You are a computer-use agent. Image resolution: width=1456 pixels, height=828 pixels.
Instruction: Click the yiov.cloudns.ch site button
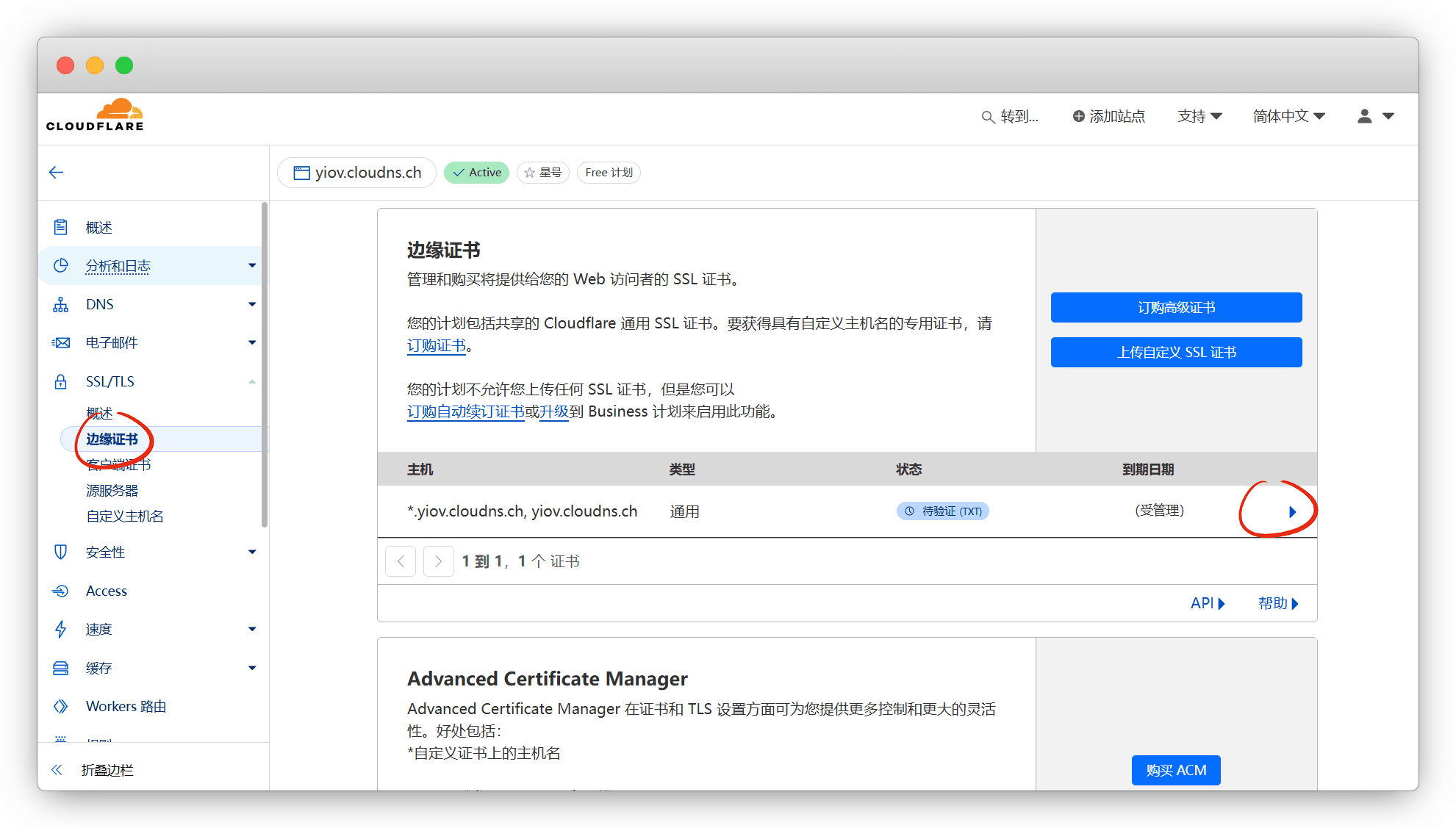pyautogui.click(x=357, y=173)
